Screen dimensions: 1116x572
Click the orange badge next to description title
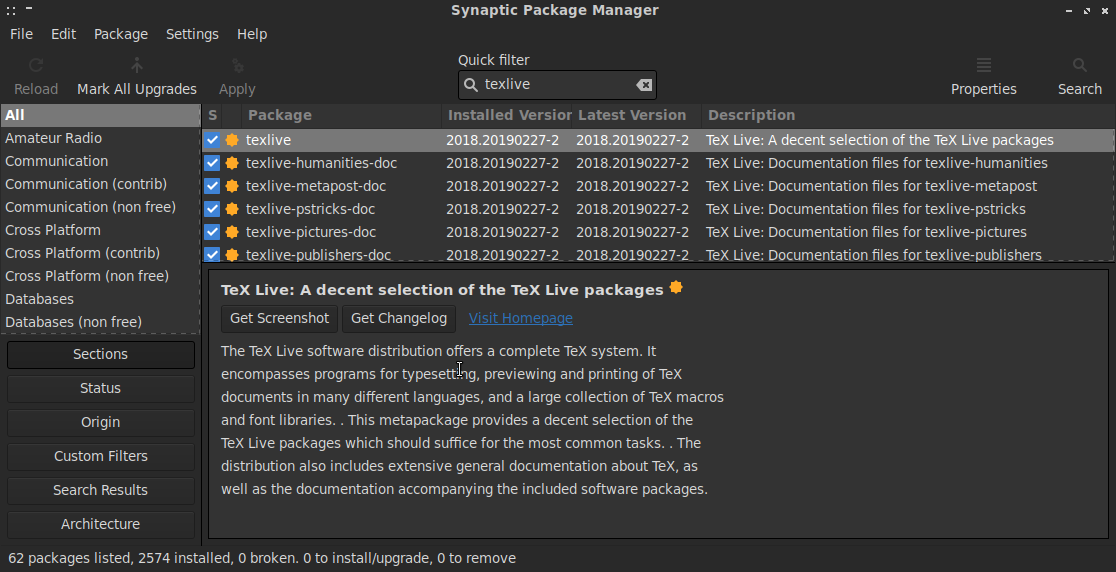[676, 287]
